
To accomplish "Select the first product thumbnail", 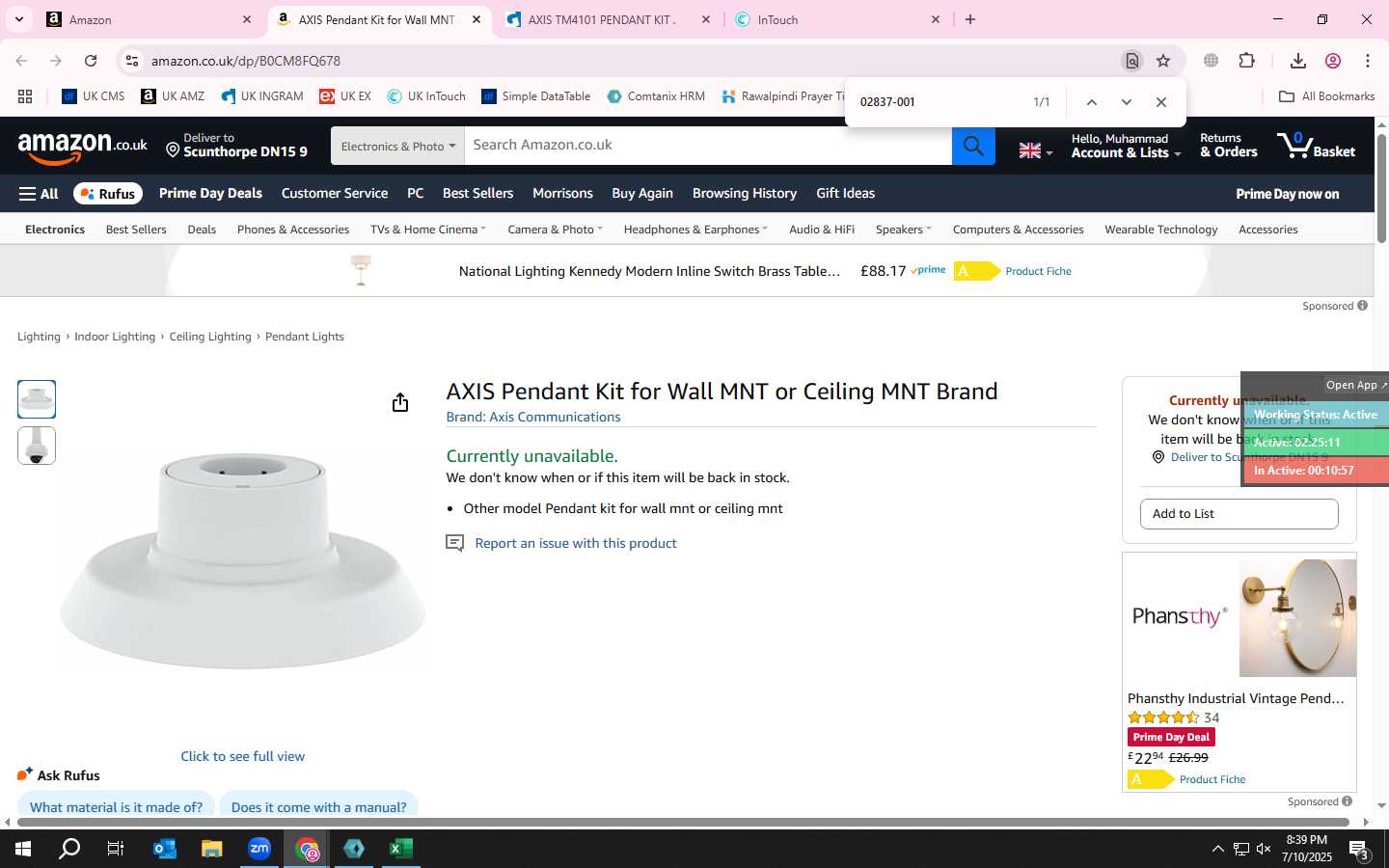I will [x=37, y=399].
